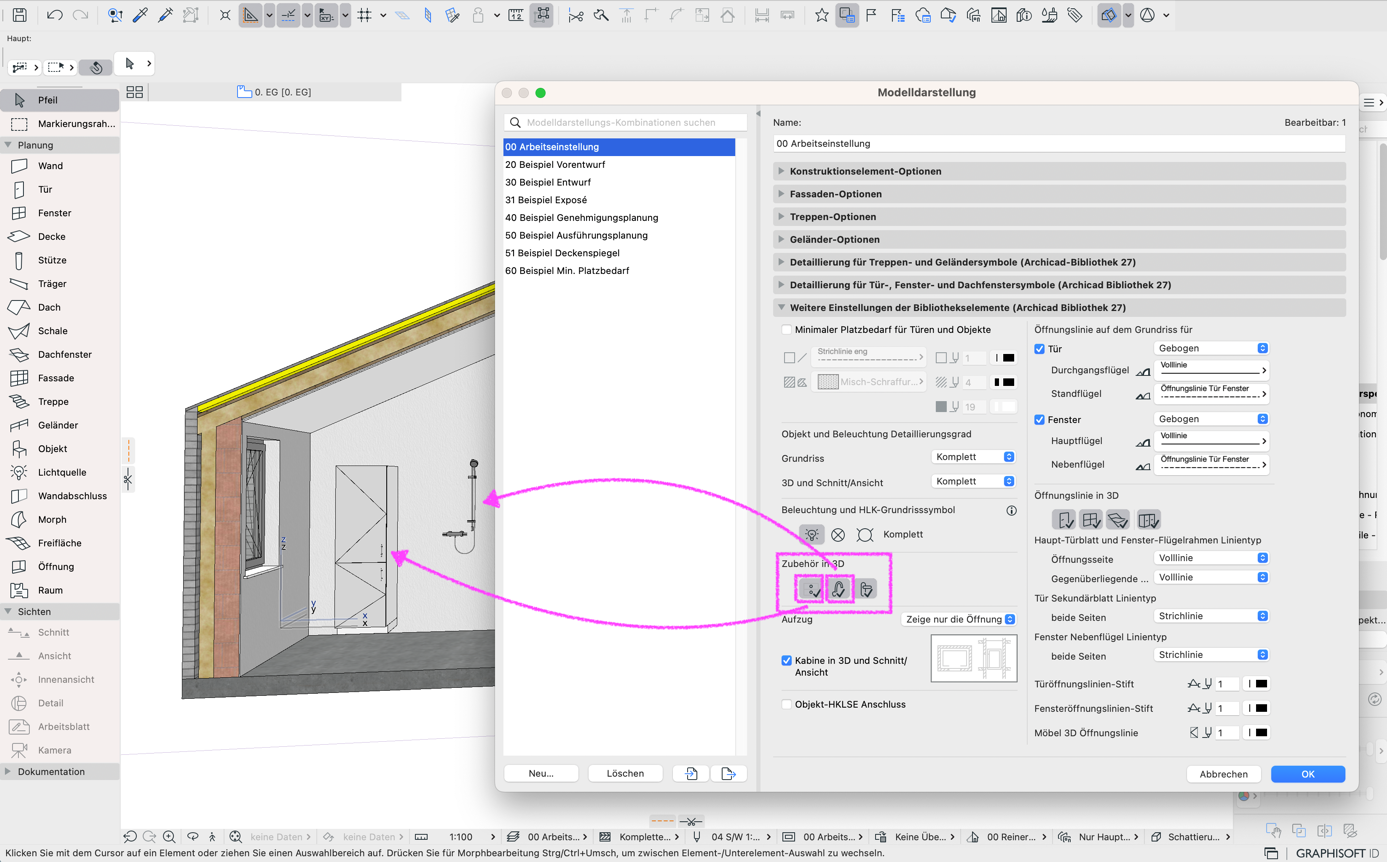Click the Abbrechen button
This screenshot has height=862, width=1387.
click(x=1223, y=774)
